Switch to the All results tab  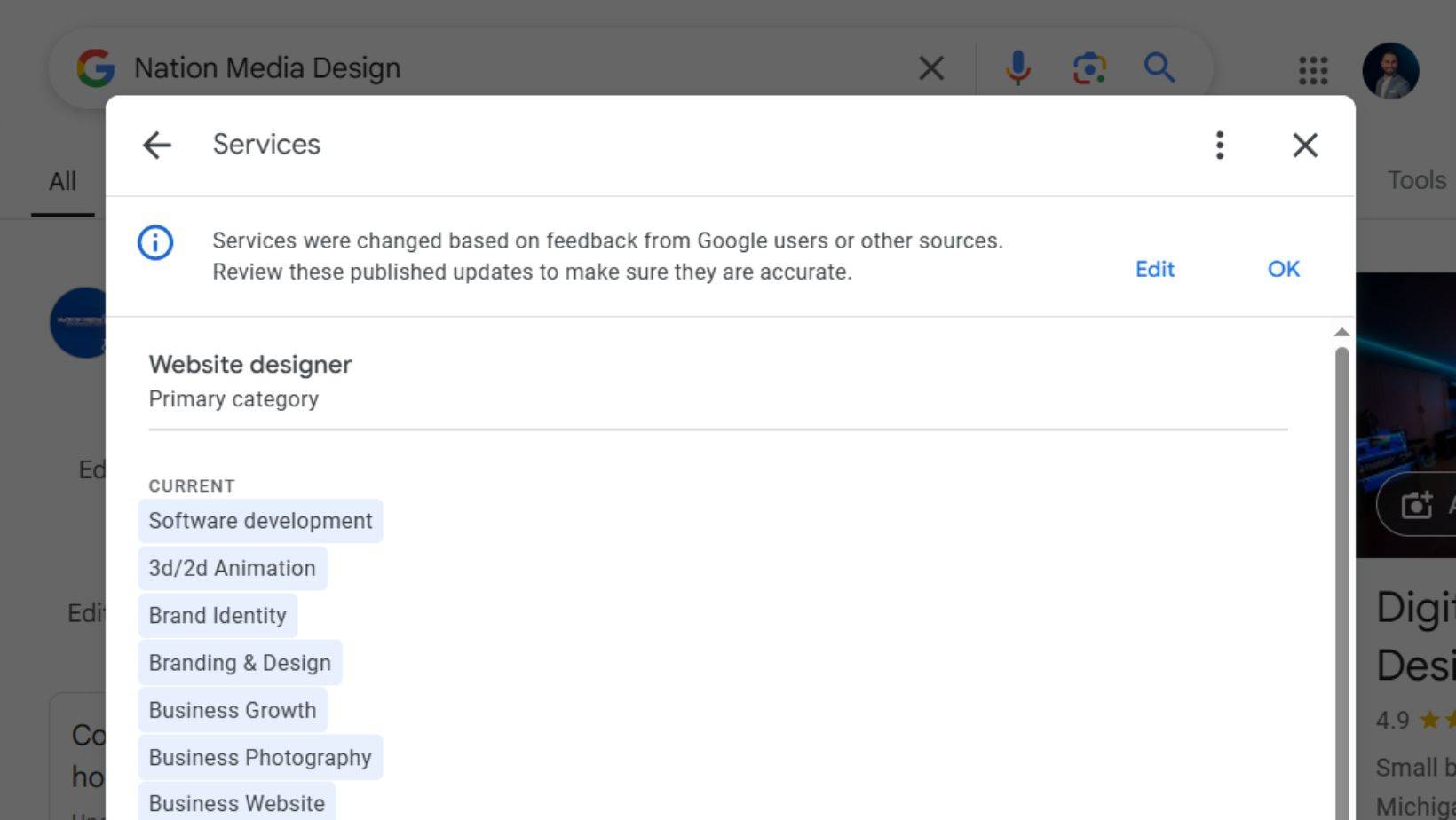coord(61,180)
